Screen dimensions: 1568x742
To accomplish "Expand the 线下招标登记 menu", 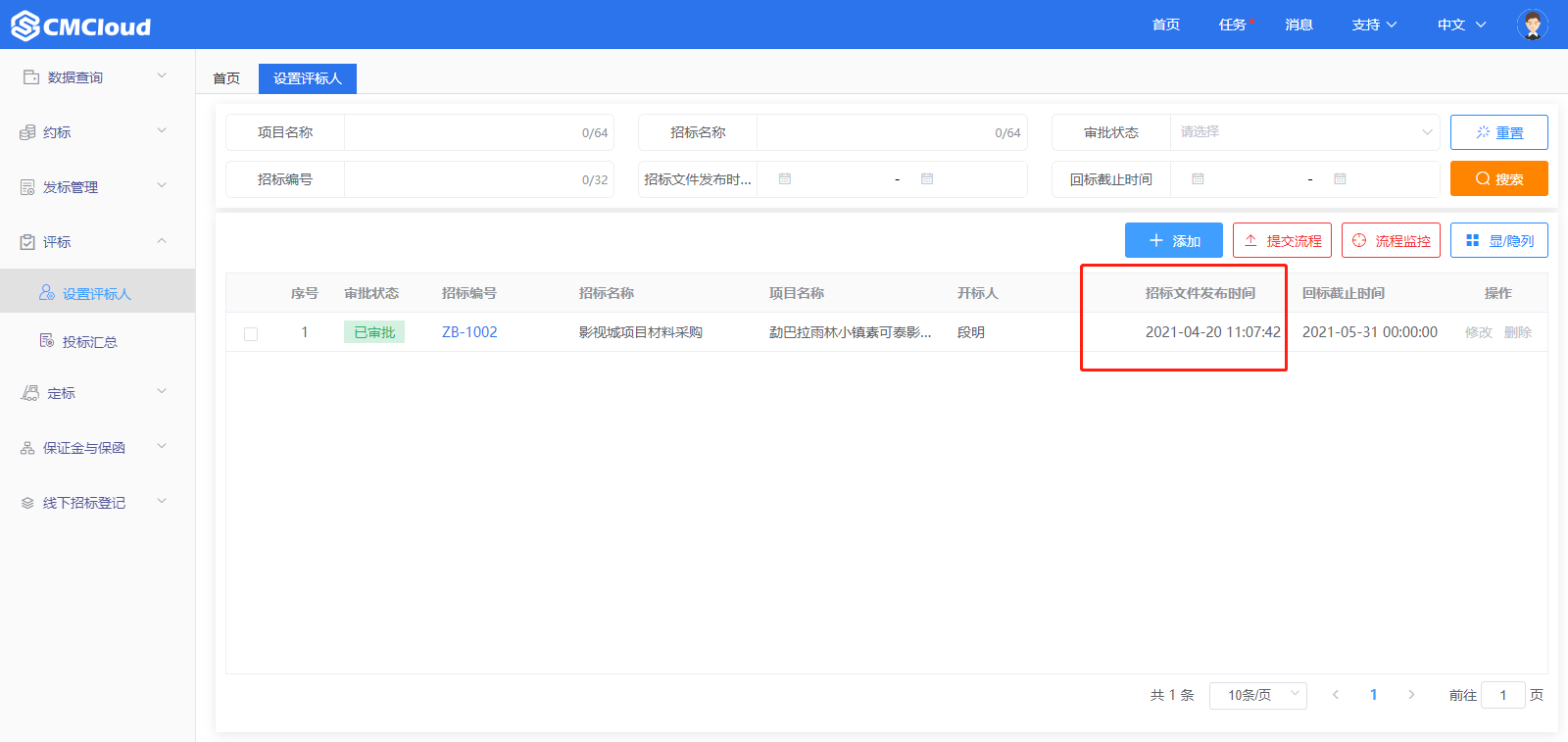I will [x=162, y=501].
